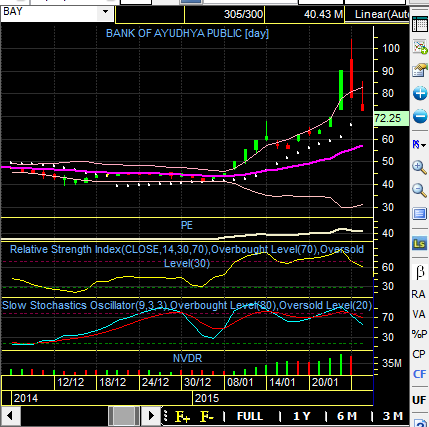429x427 pixels.
Task: Click the beta symbol icon
Action: [x=420, y=272]
